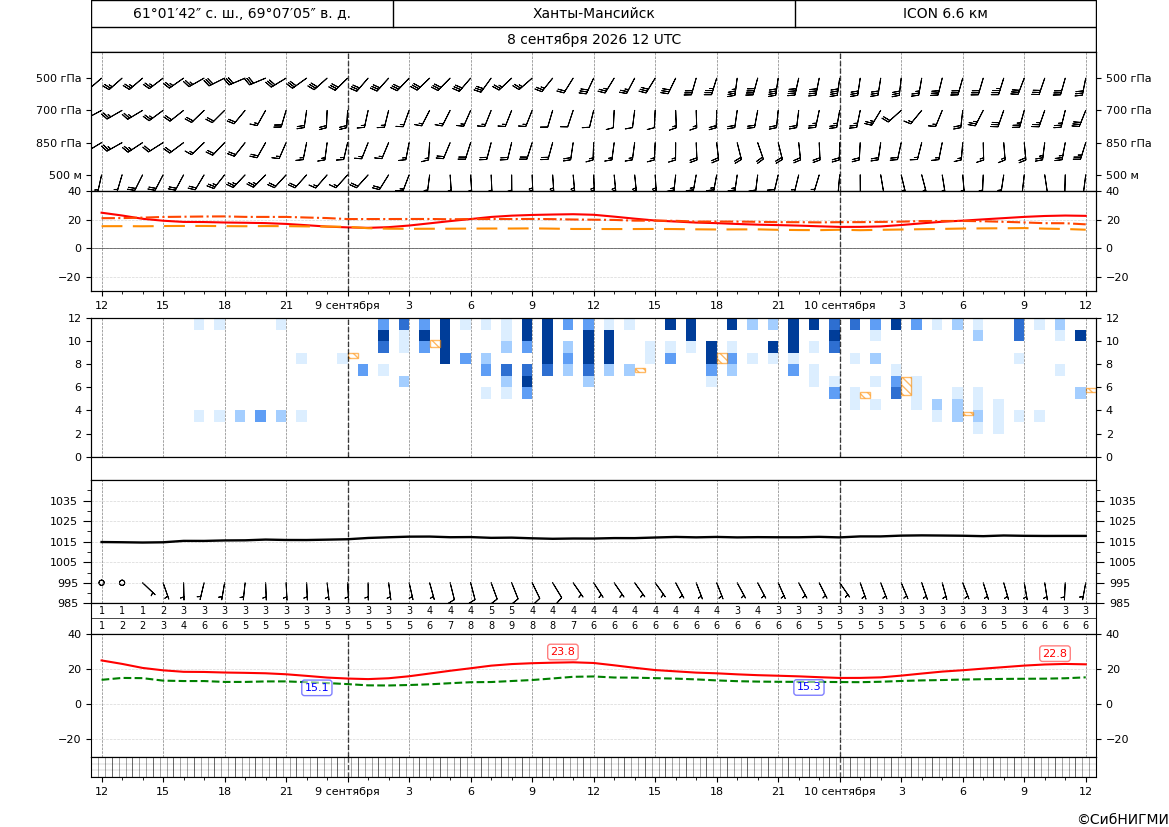Click the first calm-wind circle symbol
Viewport: 1169px width, 827px height.
(x=101, y=582)
